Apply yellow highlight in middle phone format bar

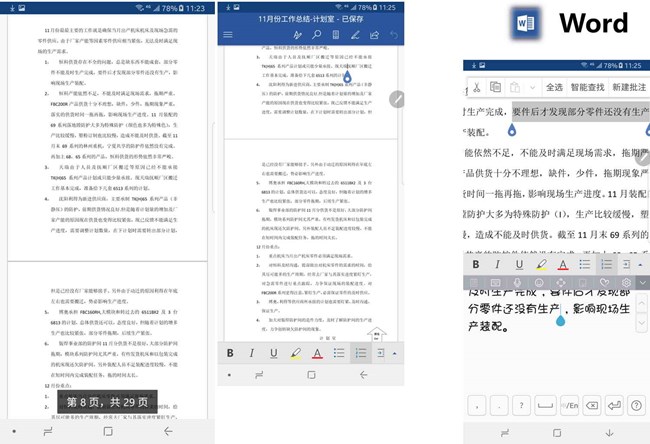[x=296, y=354]
